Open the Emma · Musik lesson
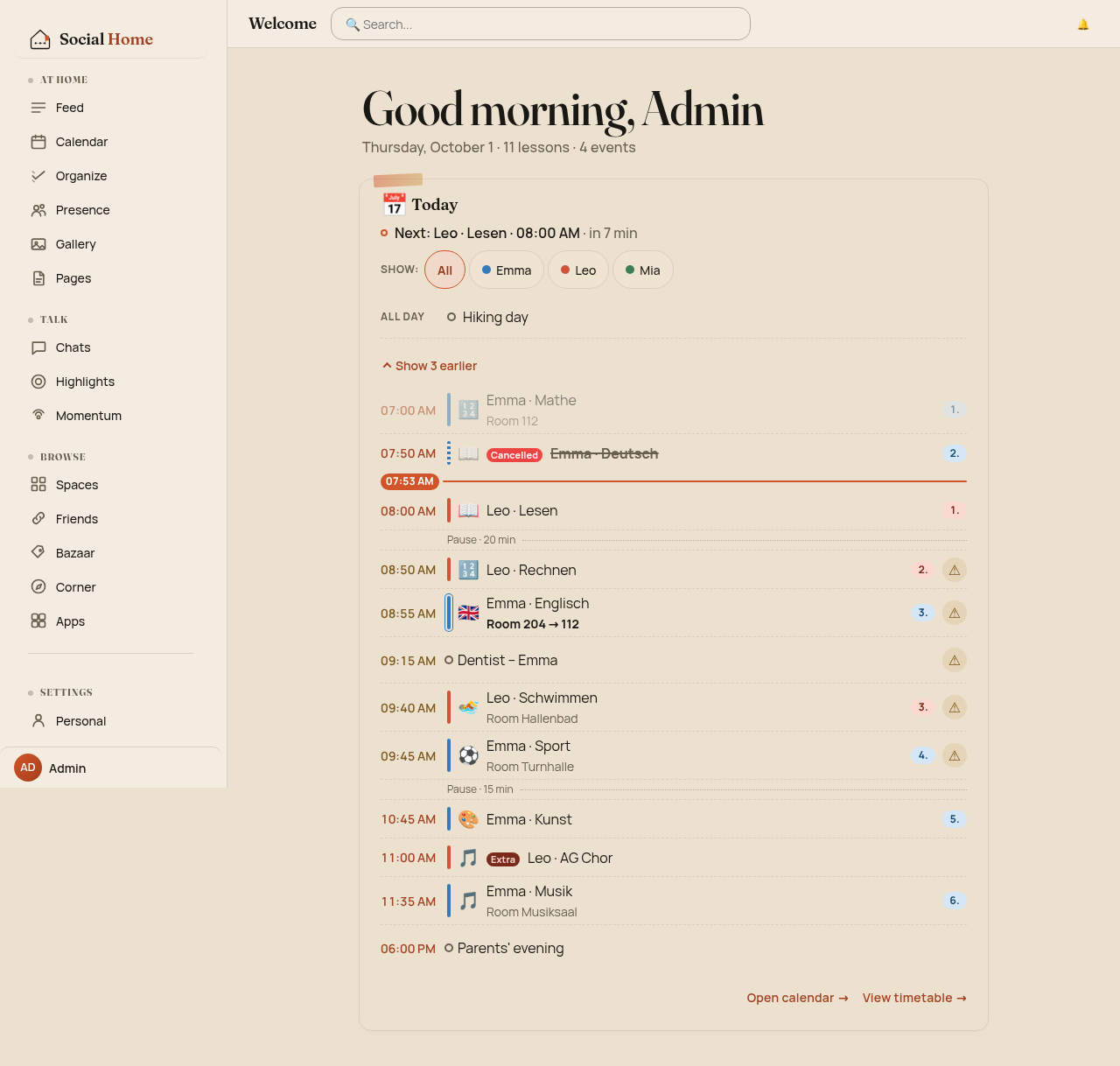Screen dimensions: 1120x1066 click(674, 901)
